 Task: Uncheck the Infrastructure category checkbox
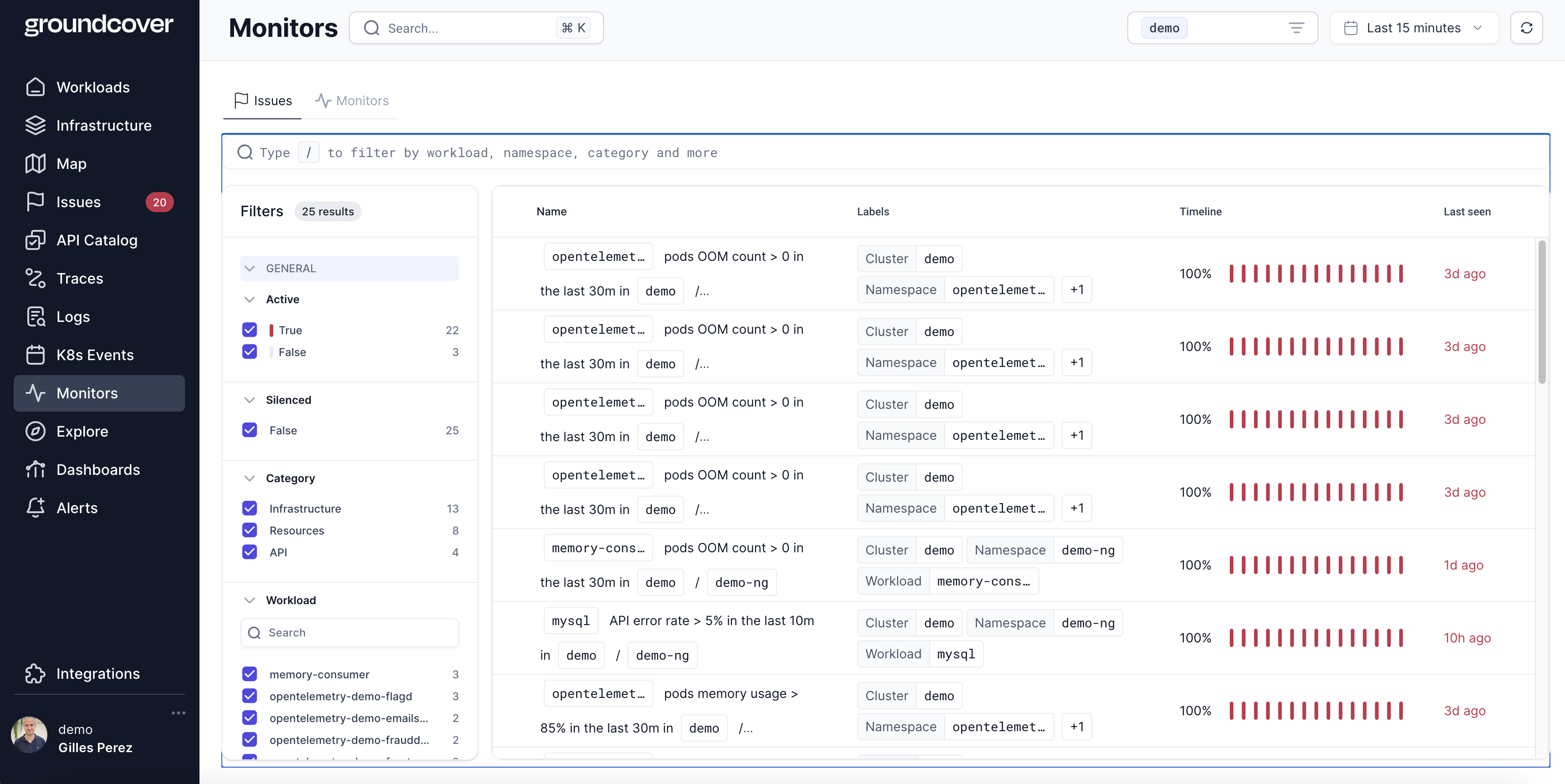click(249, 508)
